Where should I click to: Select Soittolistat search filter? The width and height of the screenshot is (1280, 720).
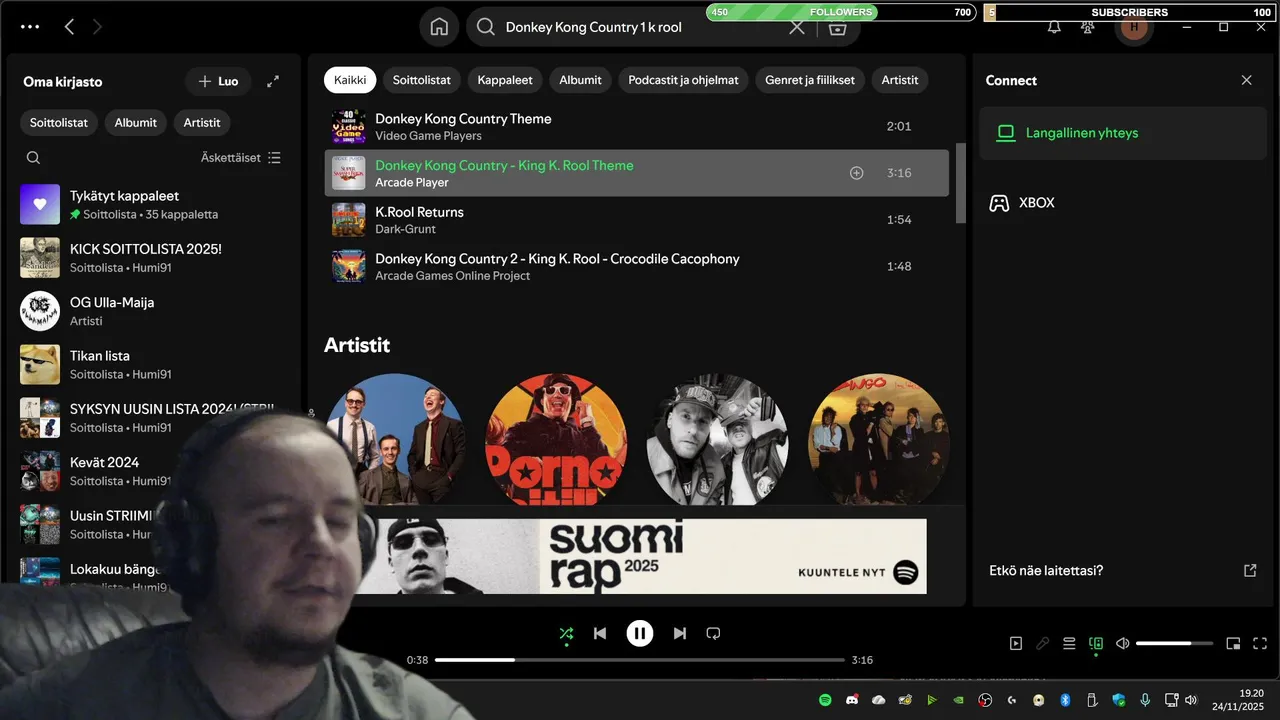click(x=421, y=80)
